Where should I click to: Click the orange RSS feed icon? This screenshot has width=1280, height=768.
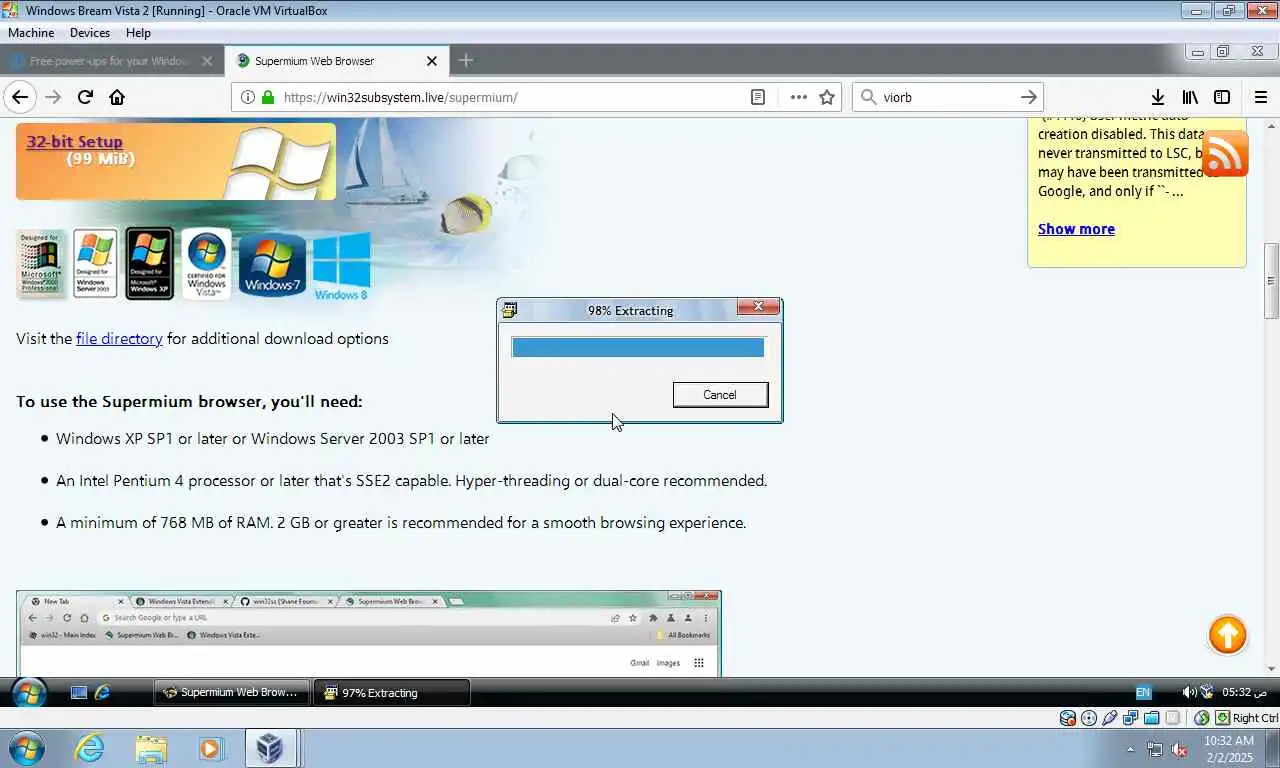pyautogui.click(x=1225, y=153)
